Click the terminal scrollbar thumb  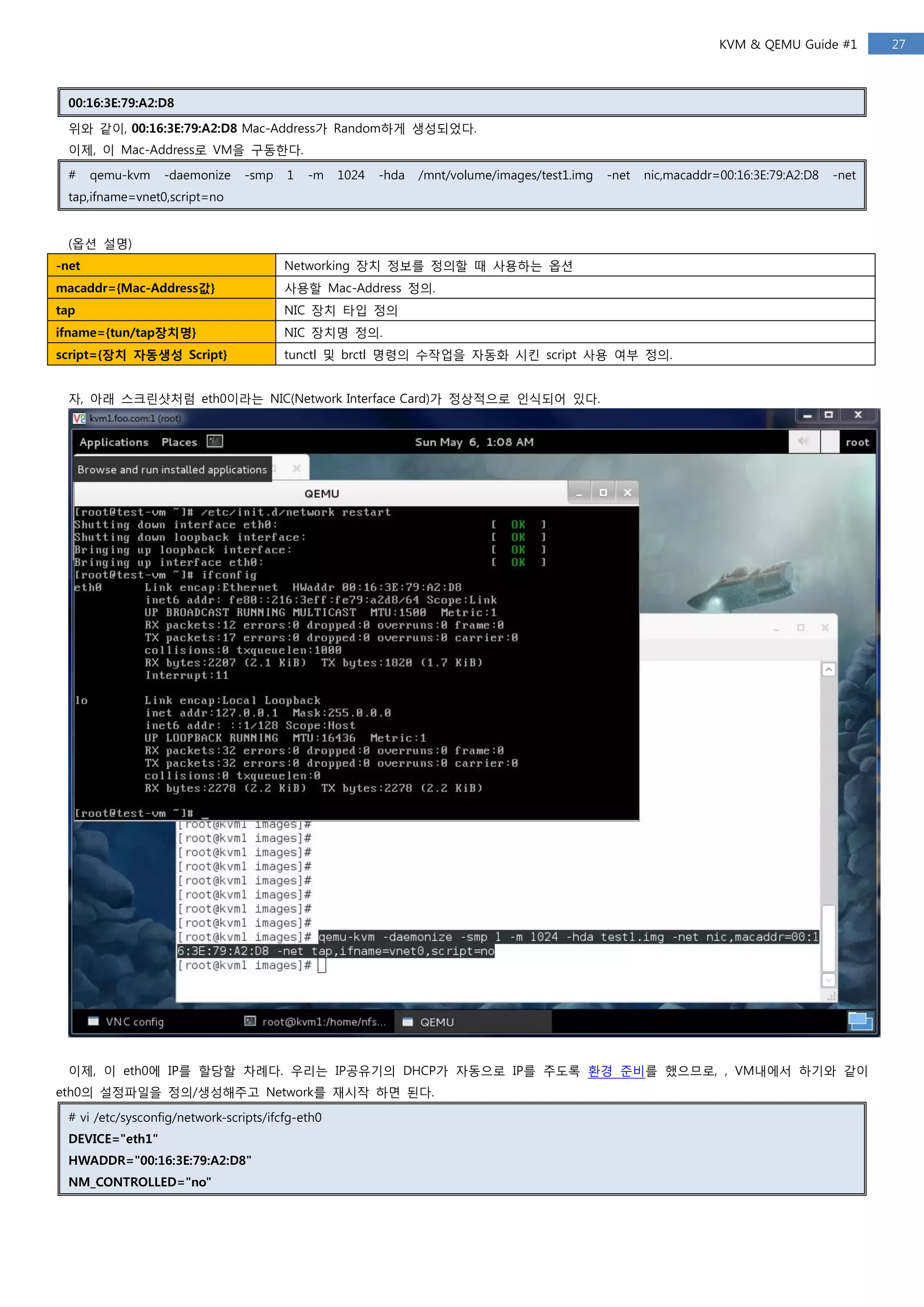[x=828, y=937]
